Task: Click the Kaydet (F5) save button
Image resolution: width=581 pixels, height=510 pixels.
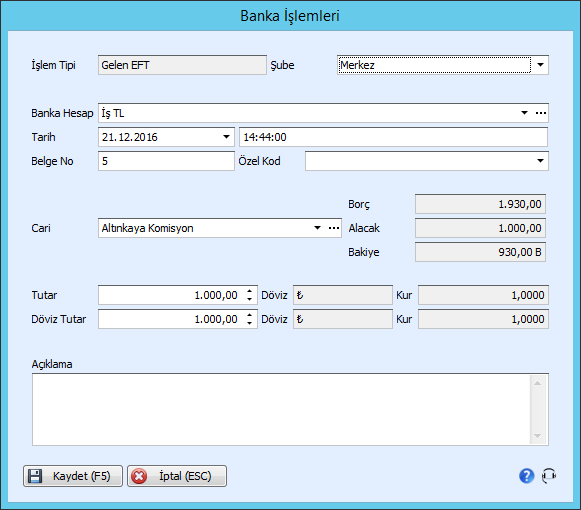Action: click(x=73, y=476)
